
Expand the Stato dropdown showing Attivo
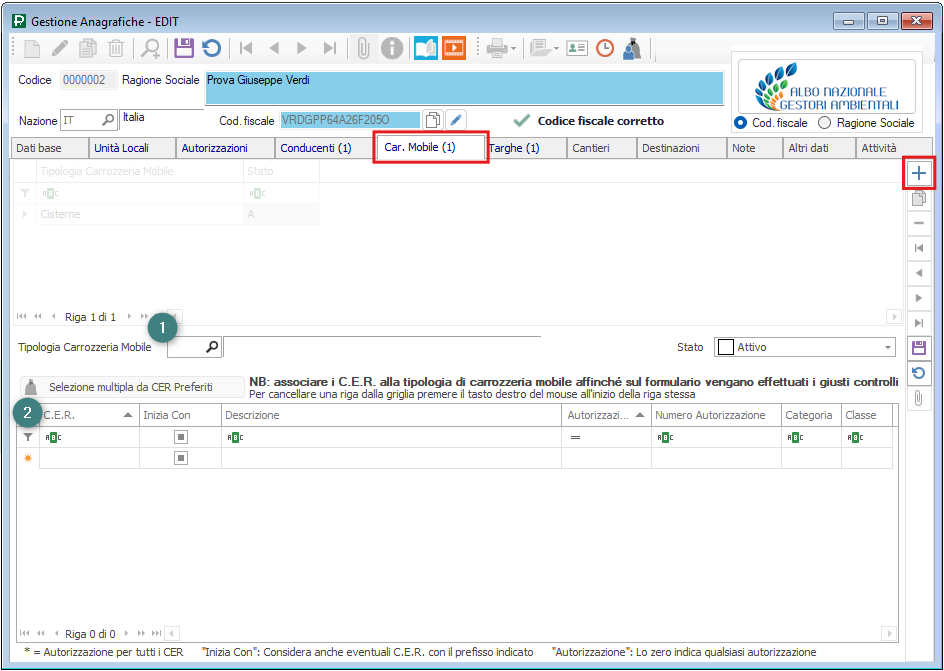pyautogui.click(x=887, y=348)
